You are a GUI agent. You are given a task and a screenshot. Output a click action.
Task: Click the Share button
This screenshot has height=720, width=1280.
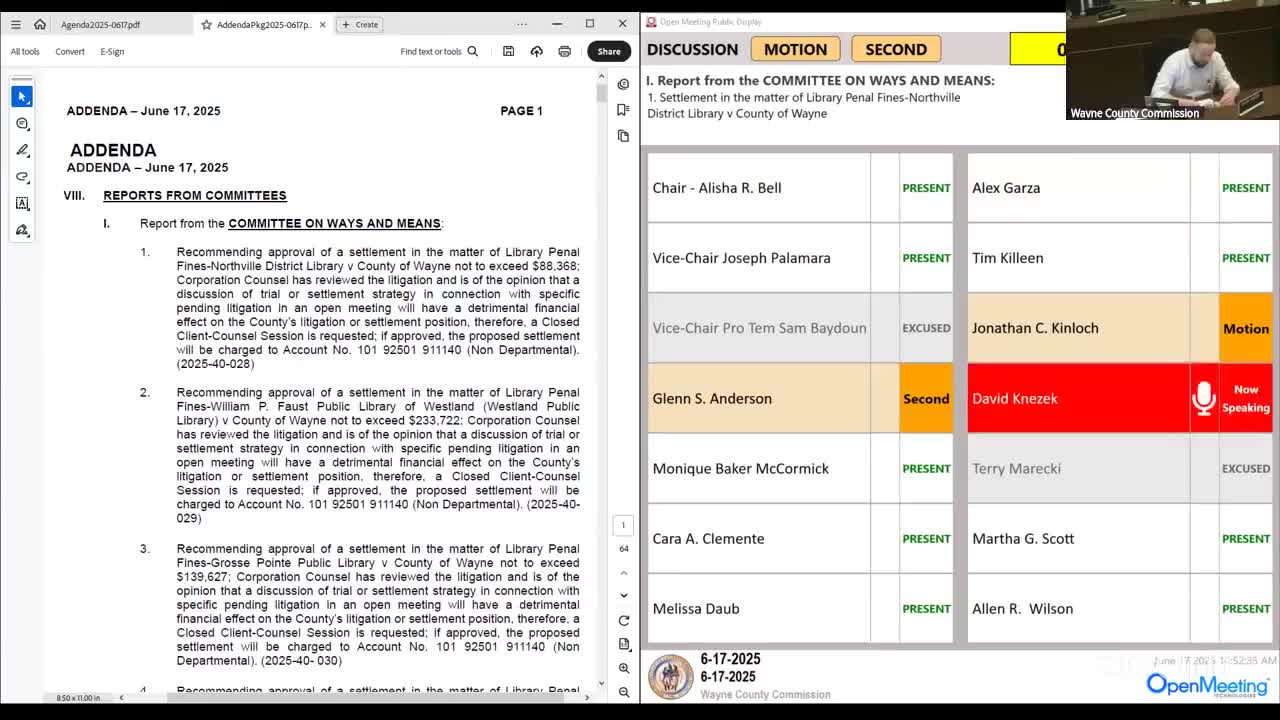click(x=609, y=51)
